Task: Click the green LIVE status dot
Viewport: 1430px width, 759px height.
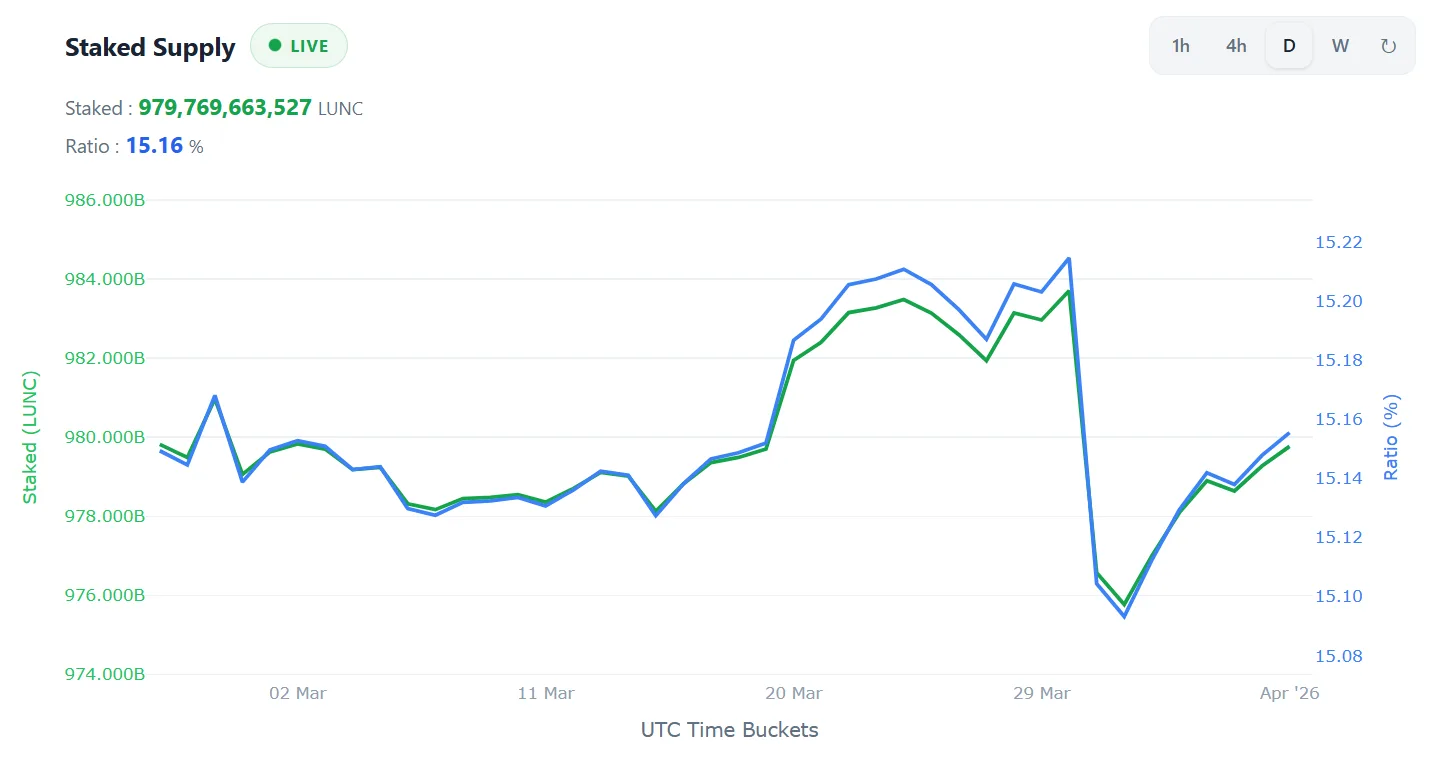Action: pyautogui.click(x=275, y=45)
